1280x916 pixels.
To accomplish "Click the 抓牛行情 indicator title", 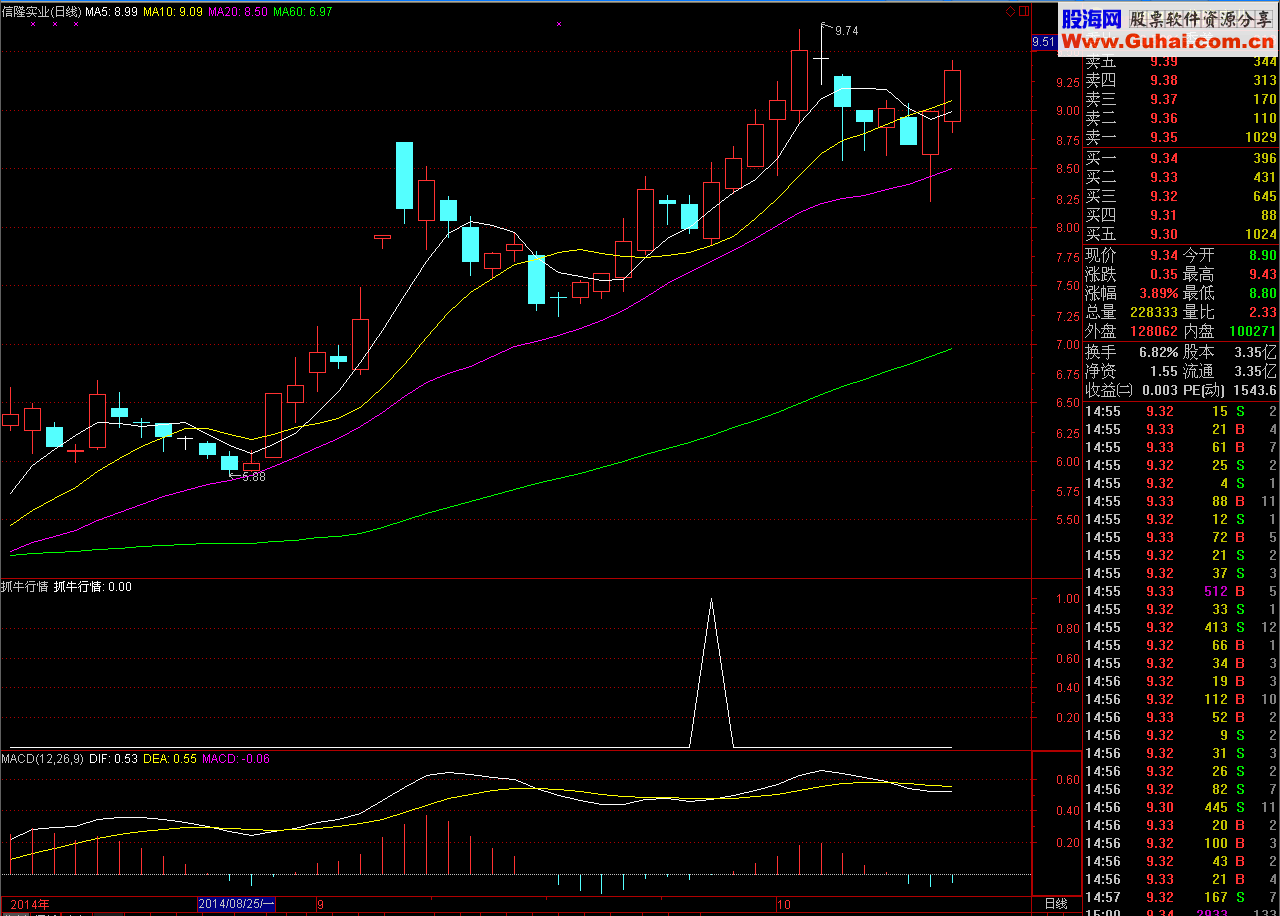I will (x=25, y=587).
